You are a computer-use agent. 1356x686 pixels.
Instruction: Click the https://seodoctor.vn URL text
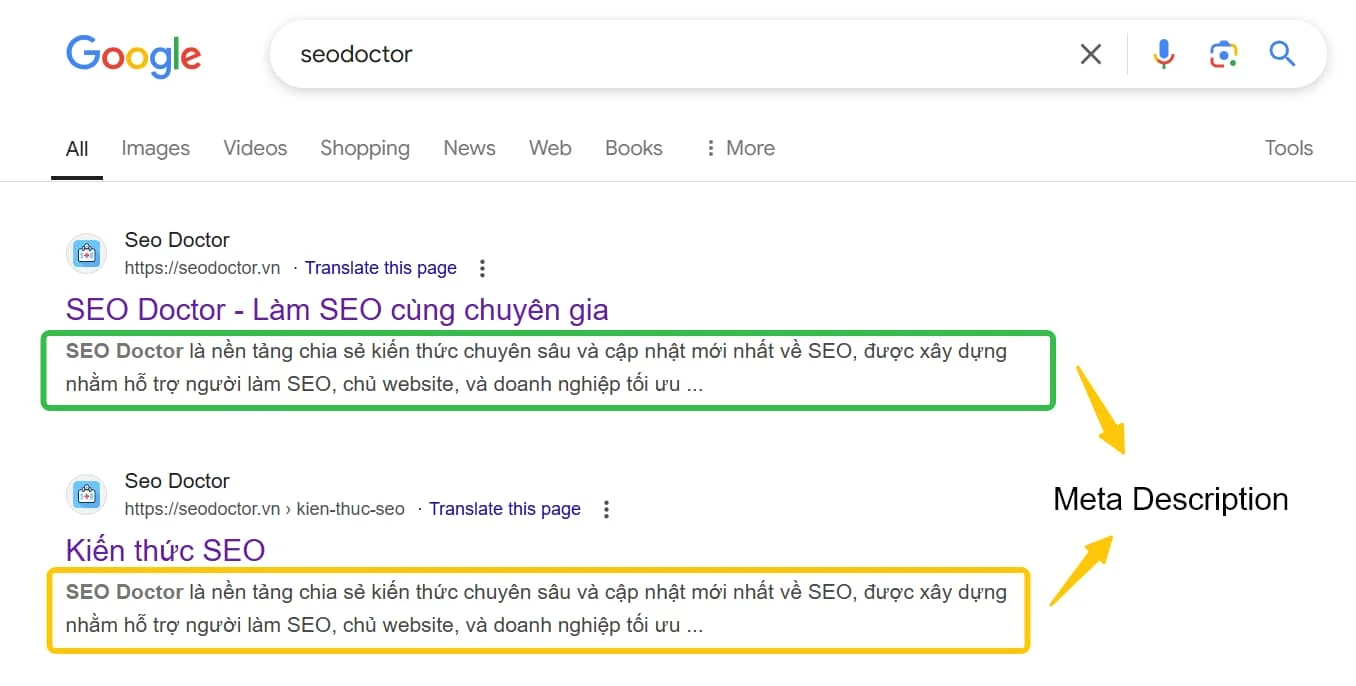click(x=202, y=268)
